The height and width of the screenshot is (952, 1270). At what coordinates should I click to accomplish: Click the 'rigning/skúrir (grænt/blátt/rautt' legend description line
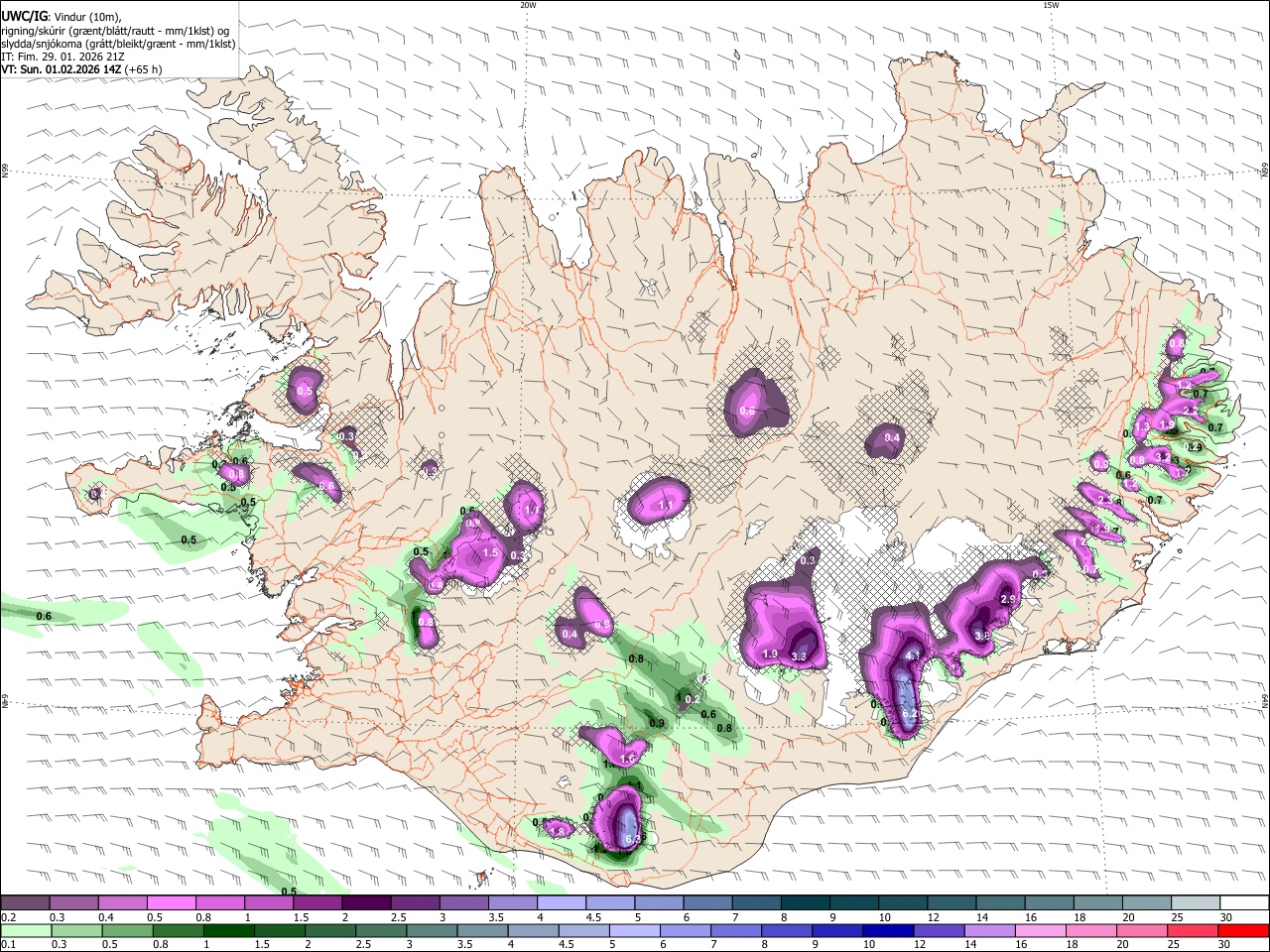115,30
